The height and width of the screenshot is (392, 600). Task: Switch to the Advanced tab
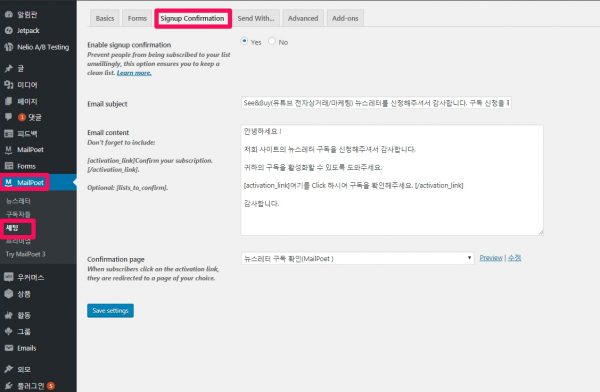(x=303, y=18)
